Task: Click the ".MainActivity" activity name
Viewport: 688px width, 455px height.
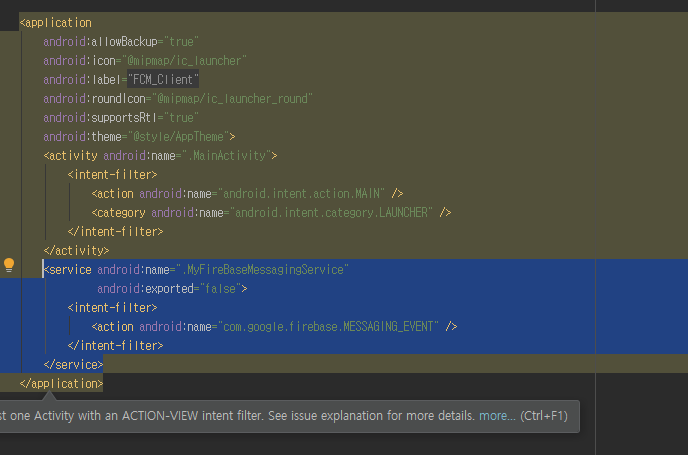Action: coord(226,156)
